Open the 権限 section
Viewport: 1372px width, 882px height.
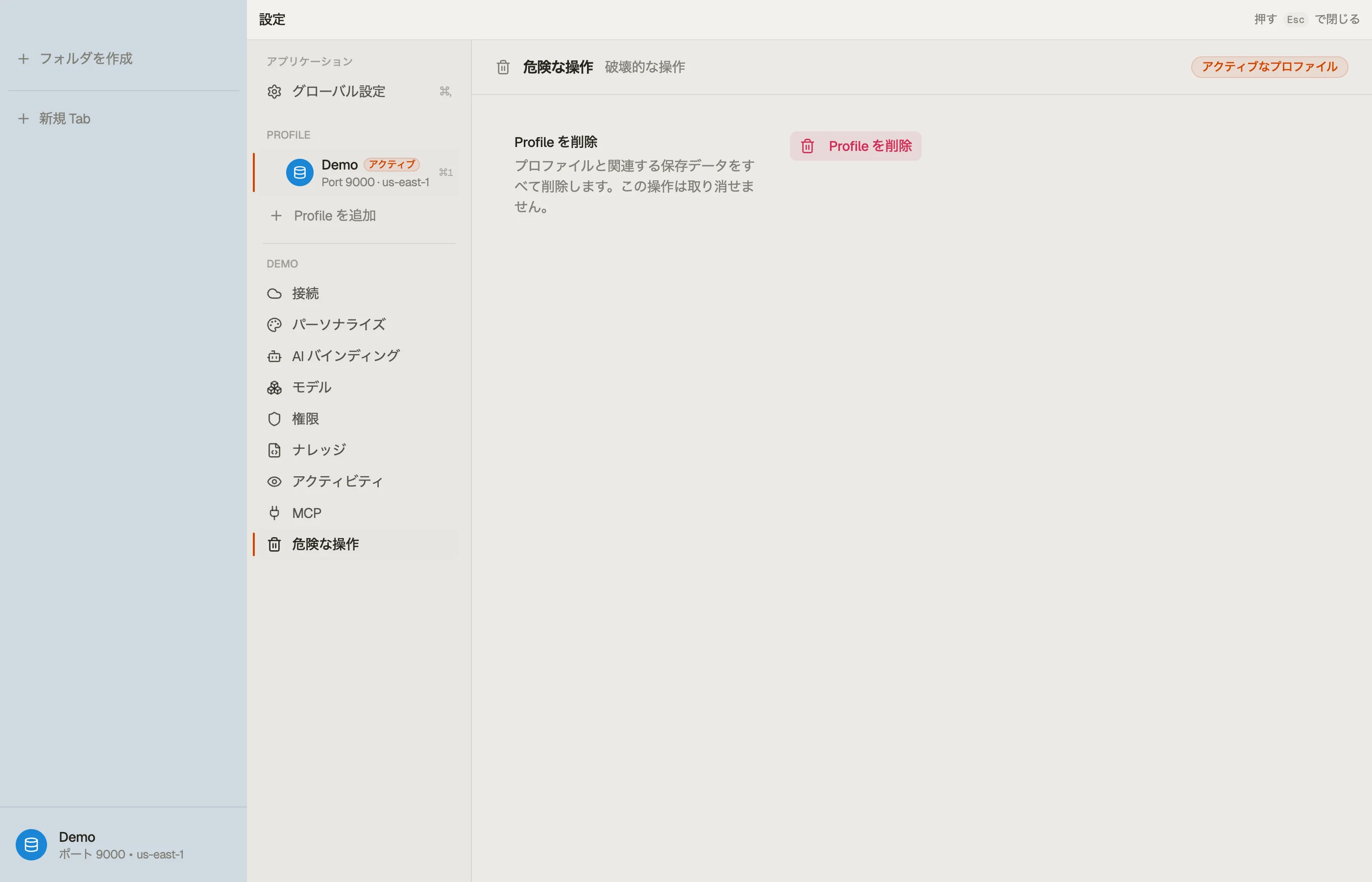(359, 419)
